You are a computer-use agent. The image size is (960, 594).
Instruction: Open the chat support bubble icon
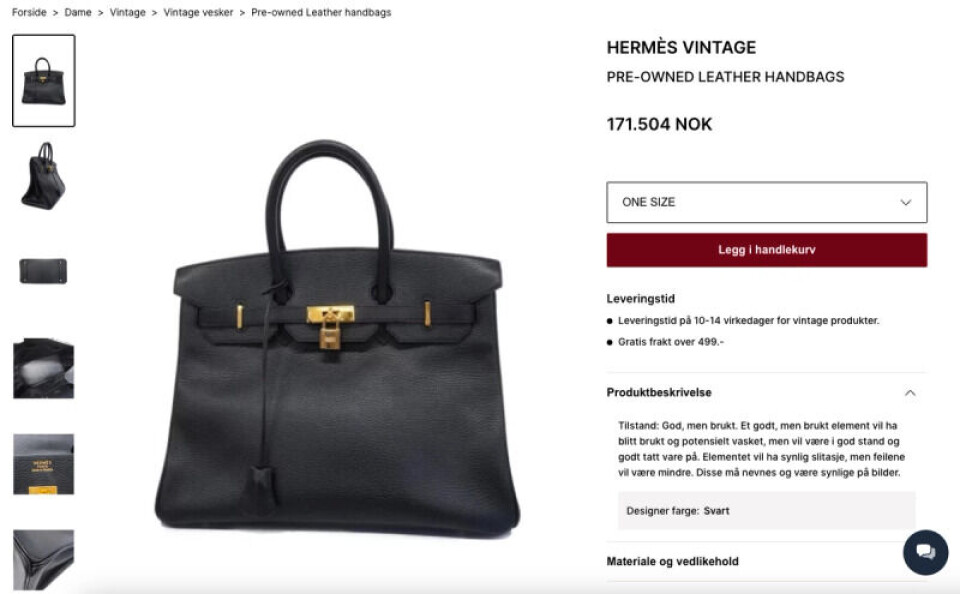(925, 552)
